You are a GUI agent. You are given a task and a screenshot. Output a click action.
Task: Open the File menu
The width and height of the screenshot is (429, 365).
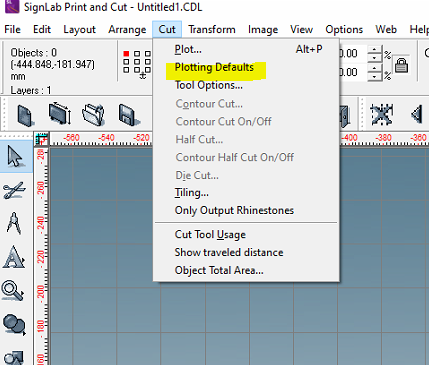12,29
